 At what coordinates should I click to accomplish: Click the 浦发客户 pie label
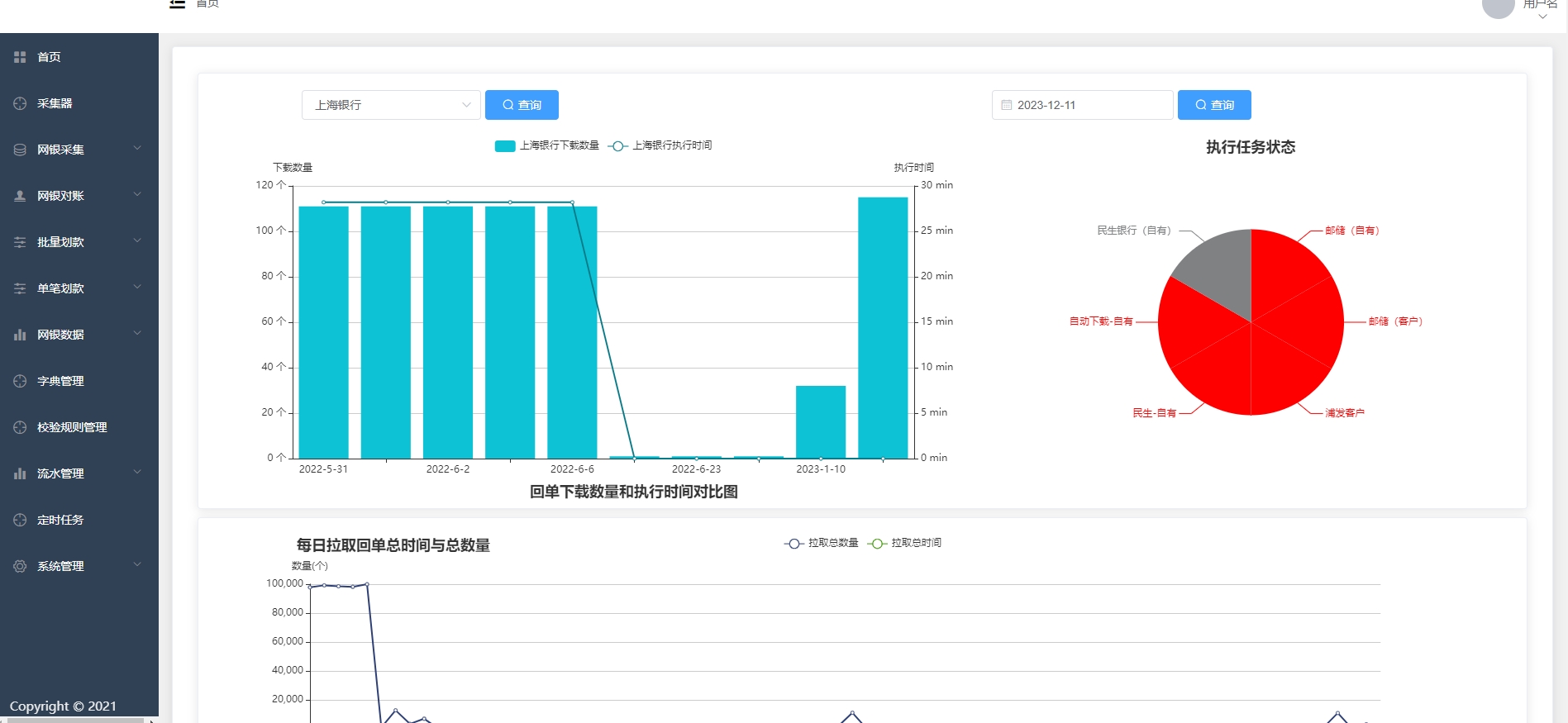pos(1345,413)
